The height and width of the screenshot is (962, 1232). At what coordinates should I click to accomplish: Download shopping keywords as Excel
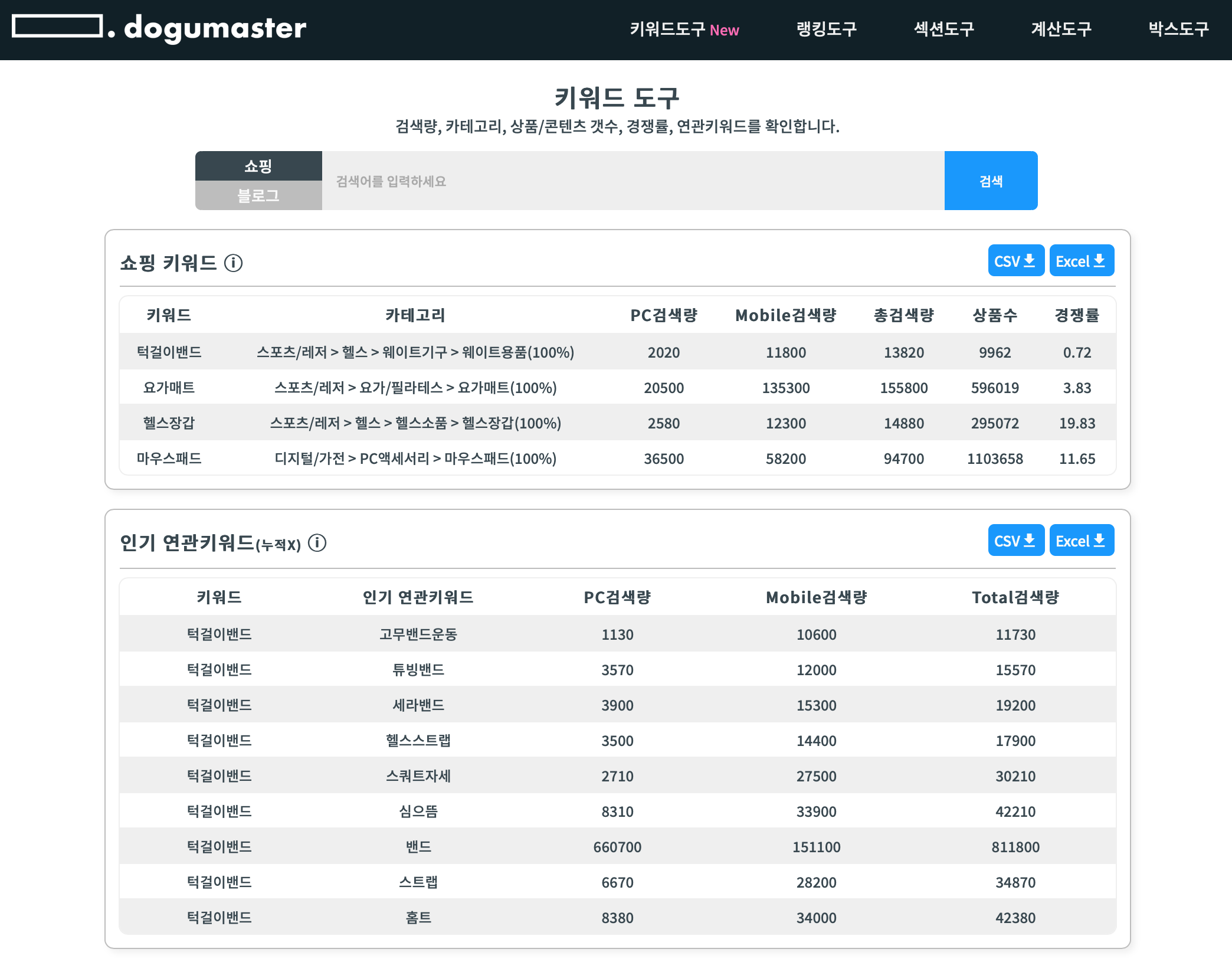coord(1081,261)
